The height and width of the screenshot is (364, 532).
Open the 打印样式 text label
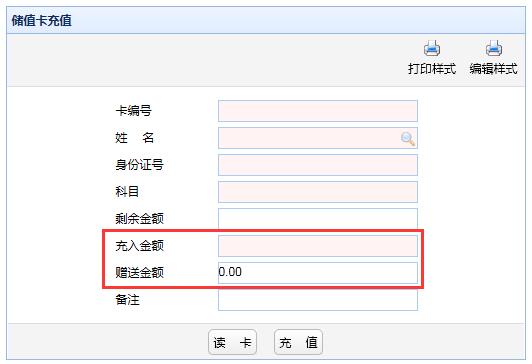(x=432, y=69)
